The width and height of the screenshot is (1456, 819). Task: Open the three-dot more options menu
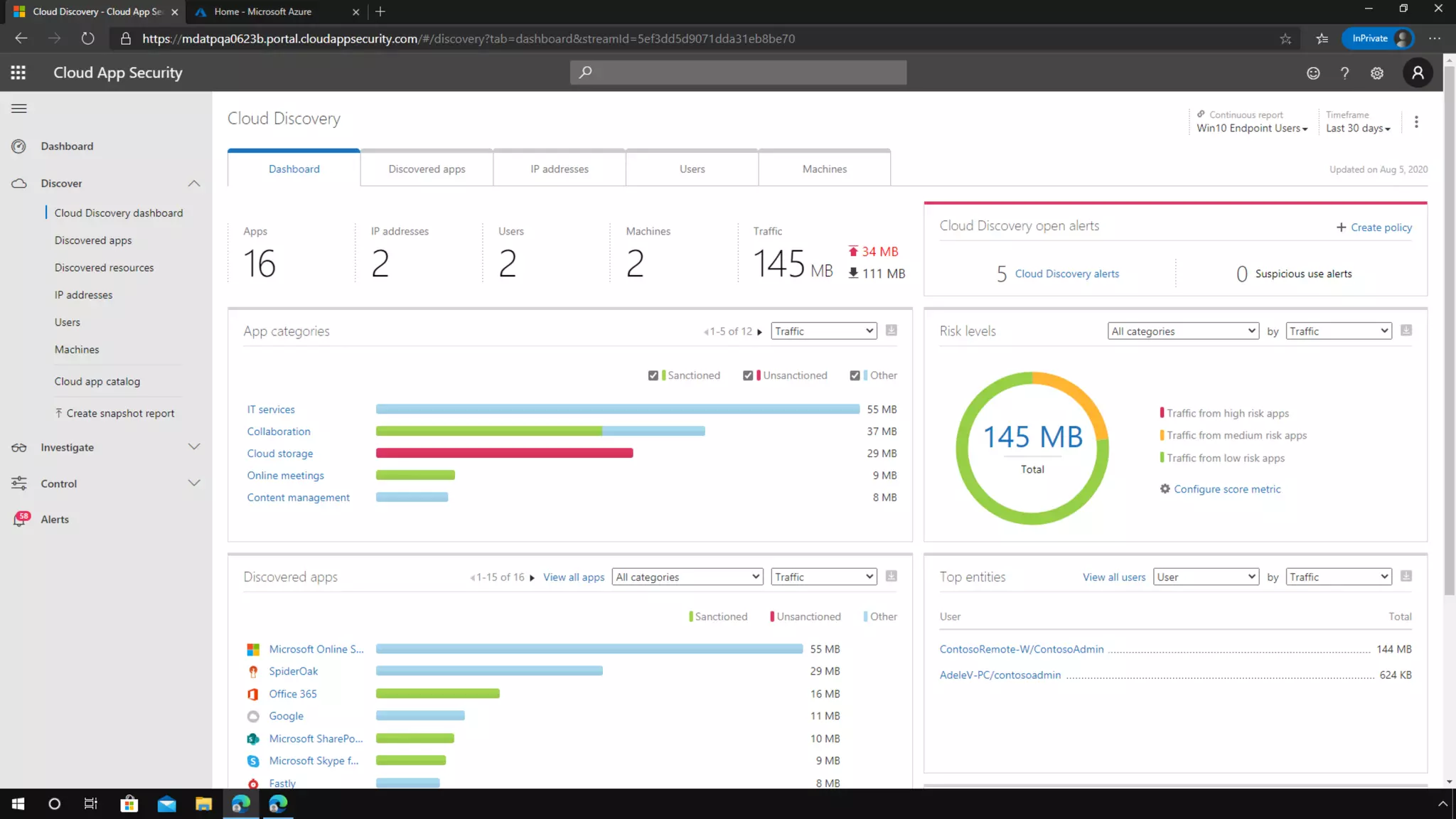(1416, 122)
